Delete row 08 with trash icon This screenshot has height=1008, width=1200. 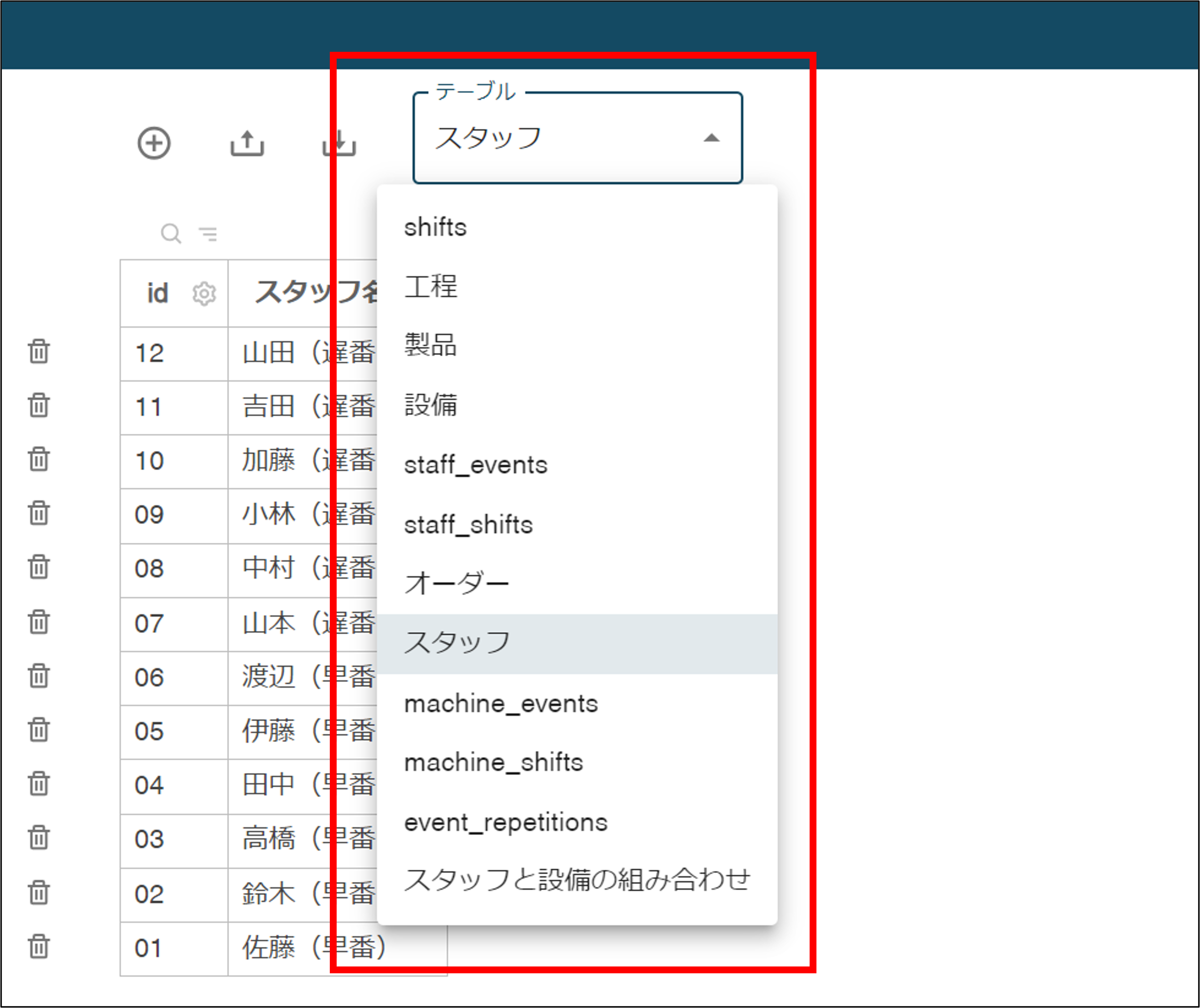tap(39, 567)
